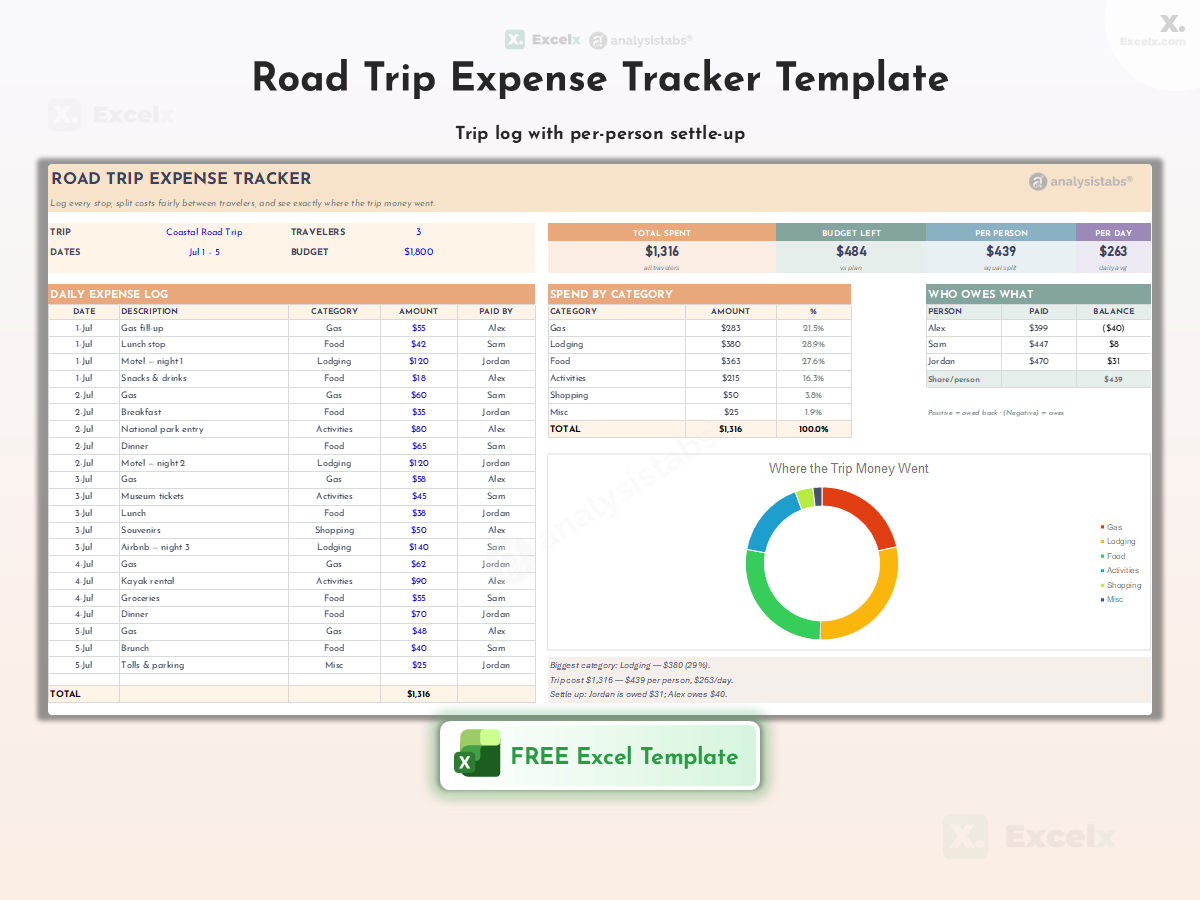Screen dimensions: 1200x900
Task: Select Alex's paid amount '$399'
Action: pyautogui.click(x=1039, y=328)
